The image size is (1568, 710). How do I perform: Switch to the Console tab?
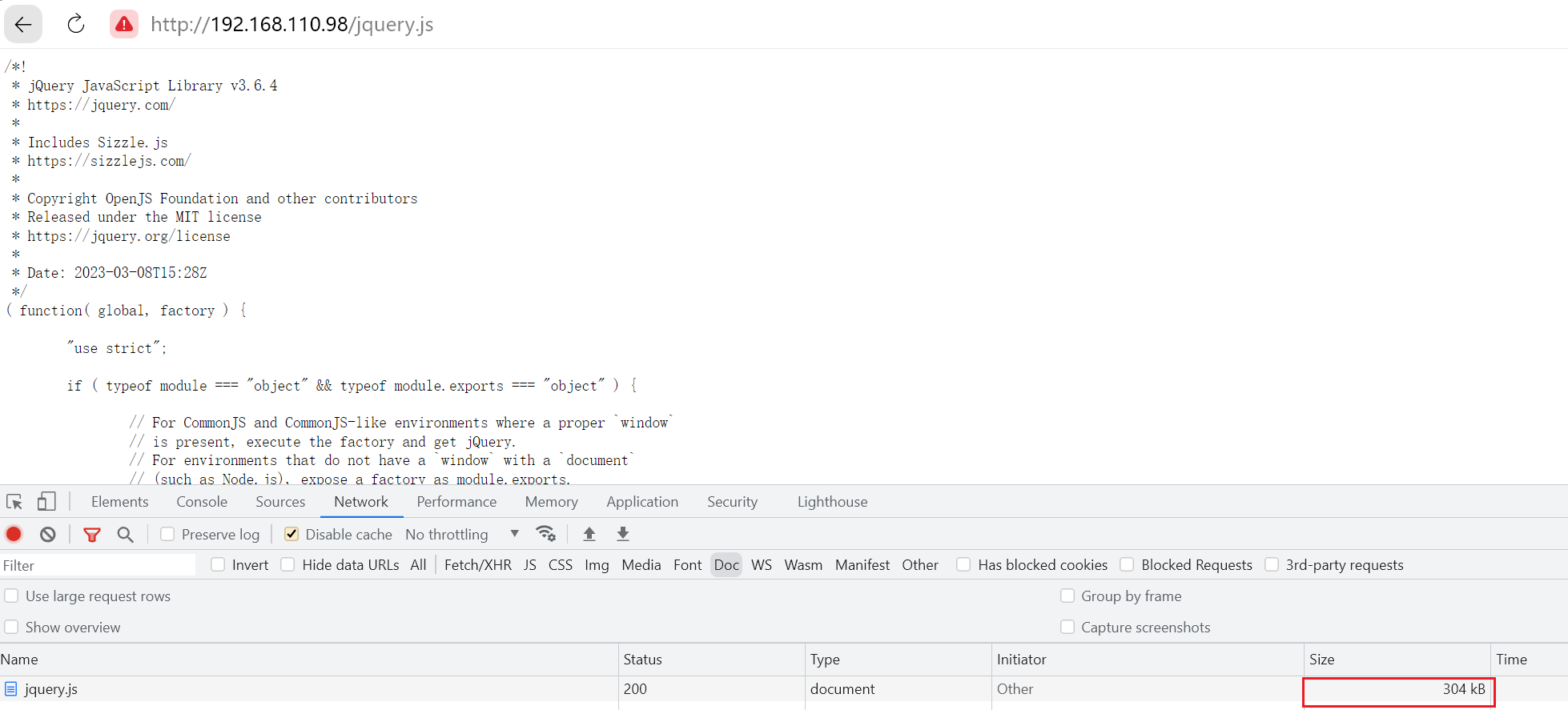(202, 502)
